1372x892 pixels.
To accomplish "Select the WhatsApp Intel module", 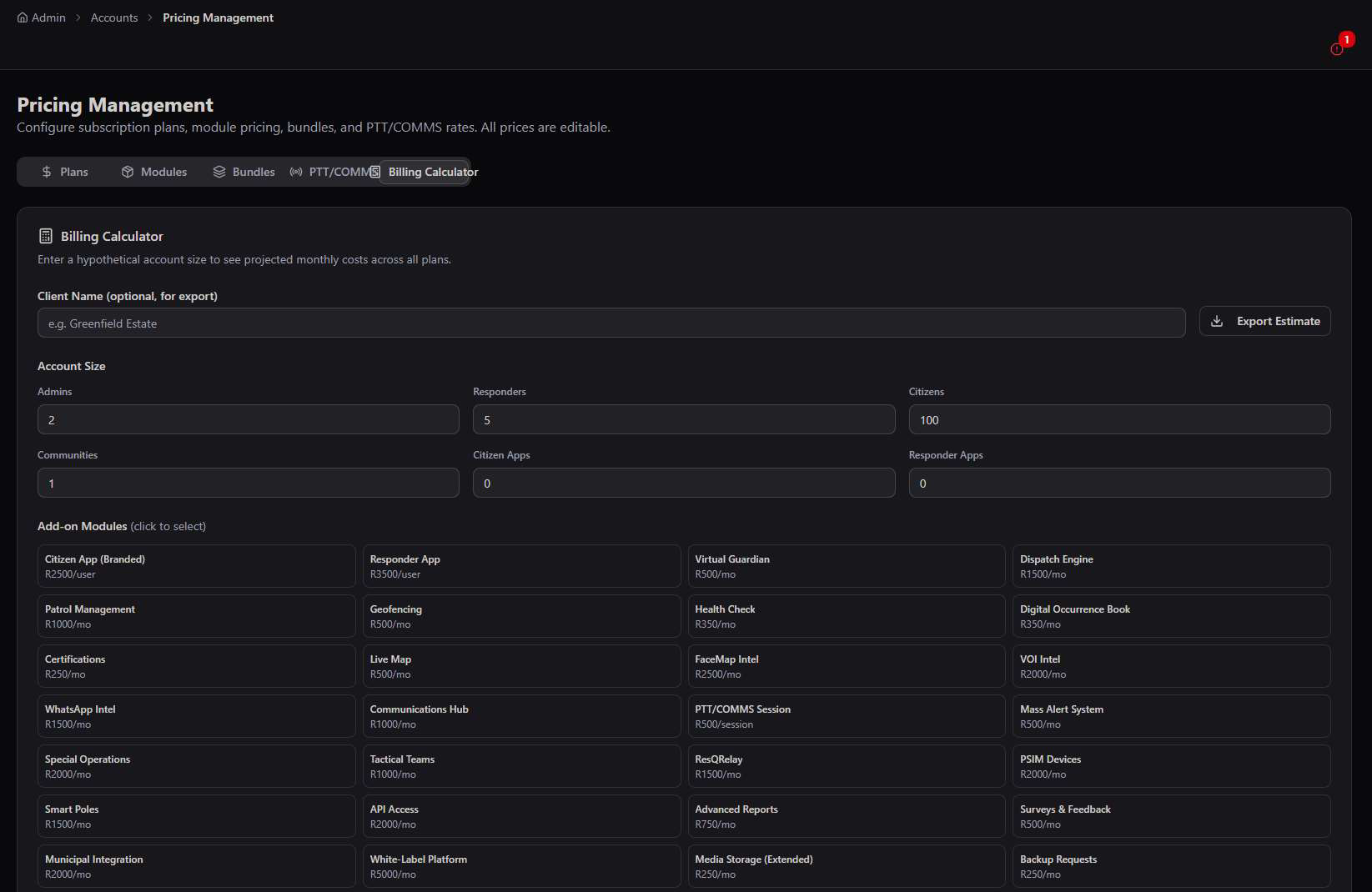I will [x=197, y=716].
